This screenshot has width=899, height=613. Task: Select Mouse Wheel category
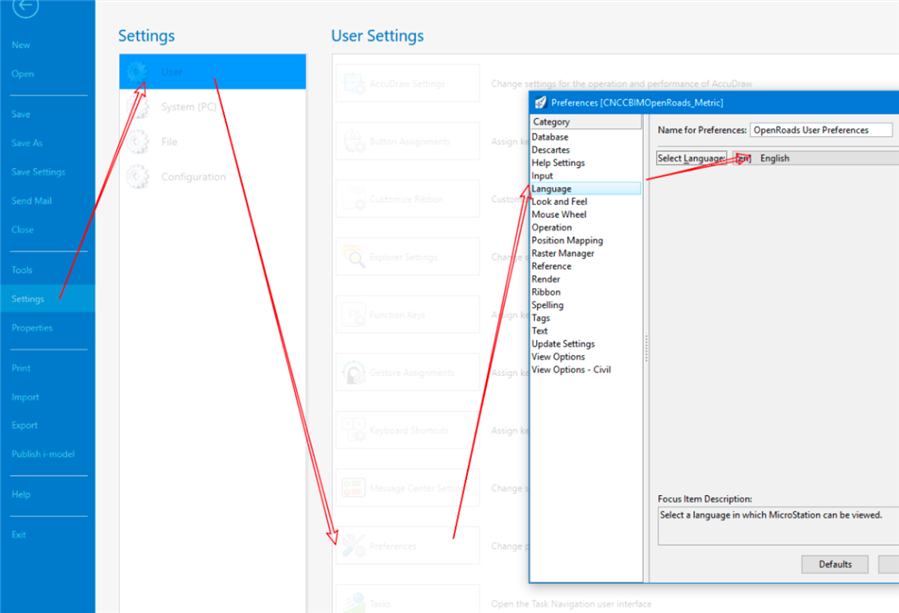(558, 214)
